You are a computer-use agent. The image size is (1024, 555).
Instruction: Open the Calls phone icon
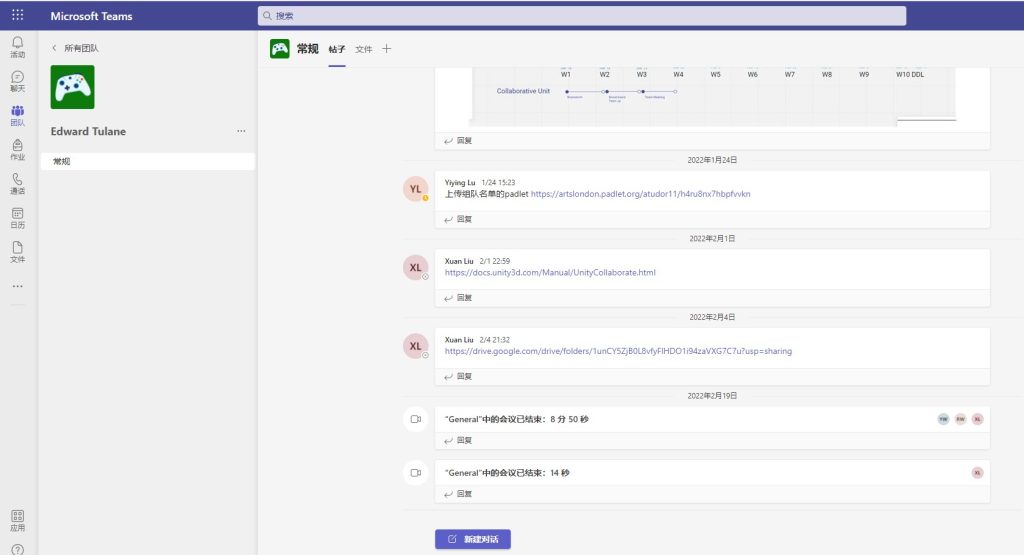[18, 183]
